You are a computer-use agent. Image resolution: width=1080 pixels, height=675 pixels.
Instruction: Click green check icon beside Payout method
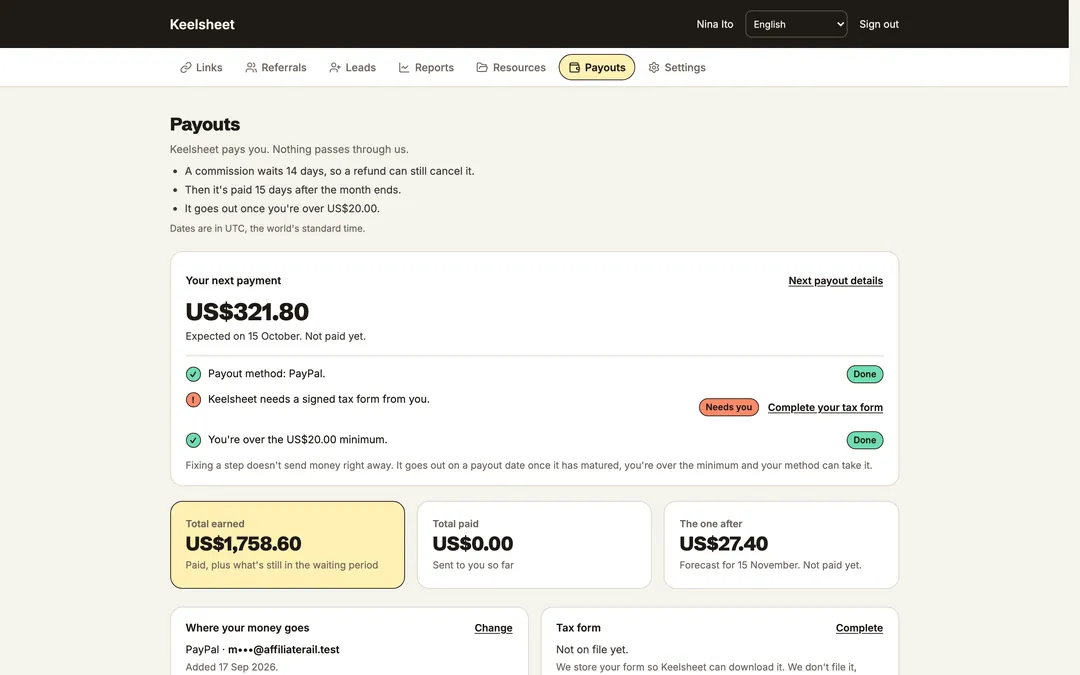[x=194, y=374]
